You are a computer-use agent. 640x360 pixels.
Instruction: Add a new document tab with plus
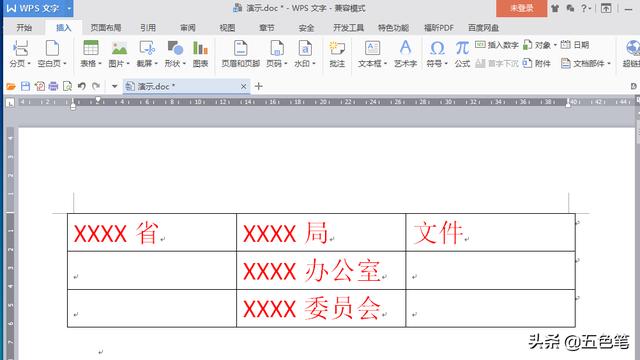click(x=258, y=86)
